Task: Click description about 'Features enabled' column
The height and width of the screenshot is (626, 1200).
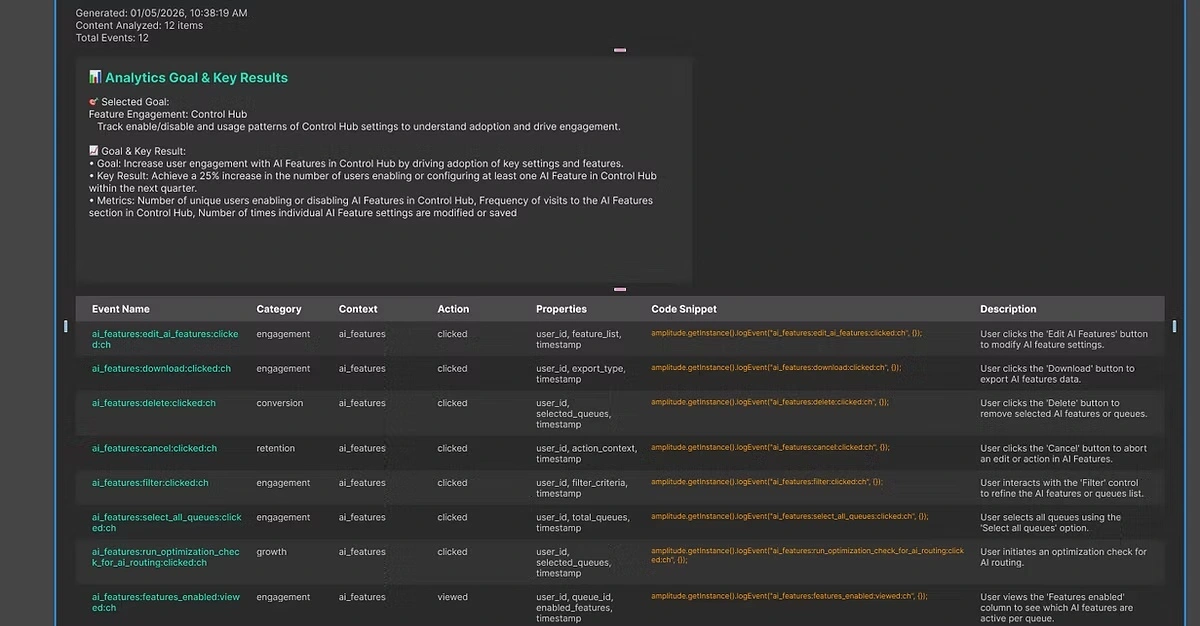Action: pos(1059,608)
